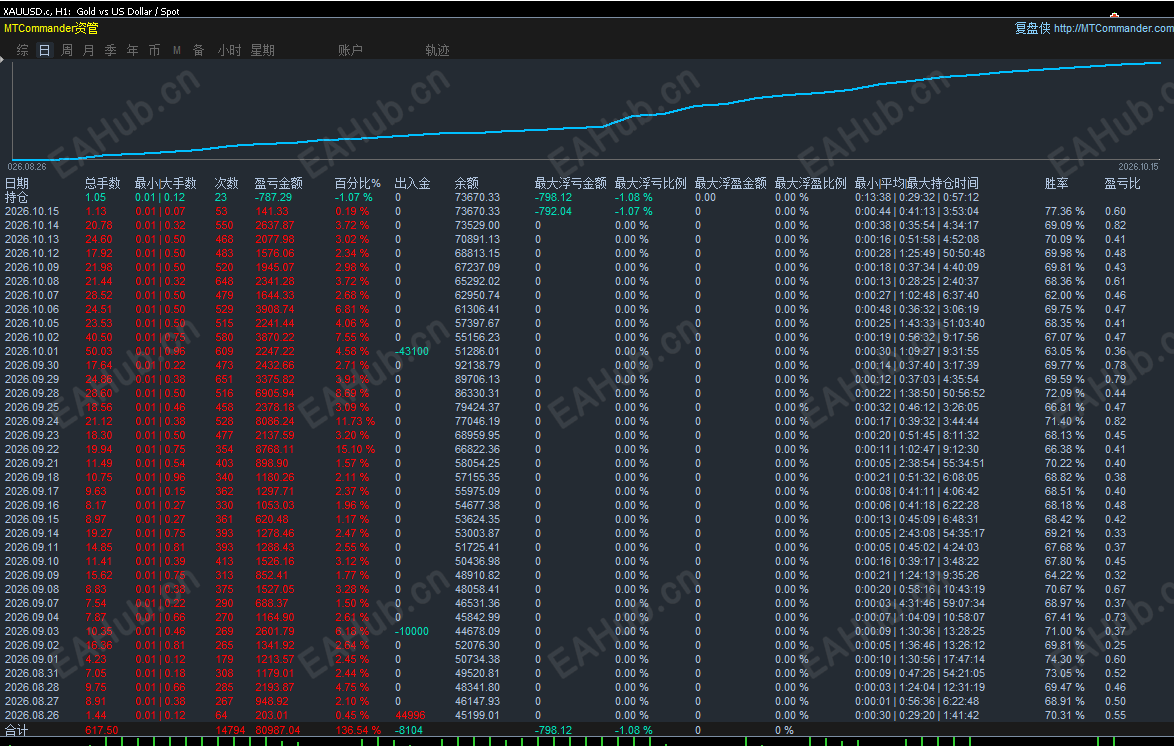This screenshot has height=746, width=1174.
Task: Select the 2026.10.01 date row
Action: 32,351
